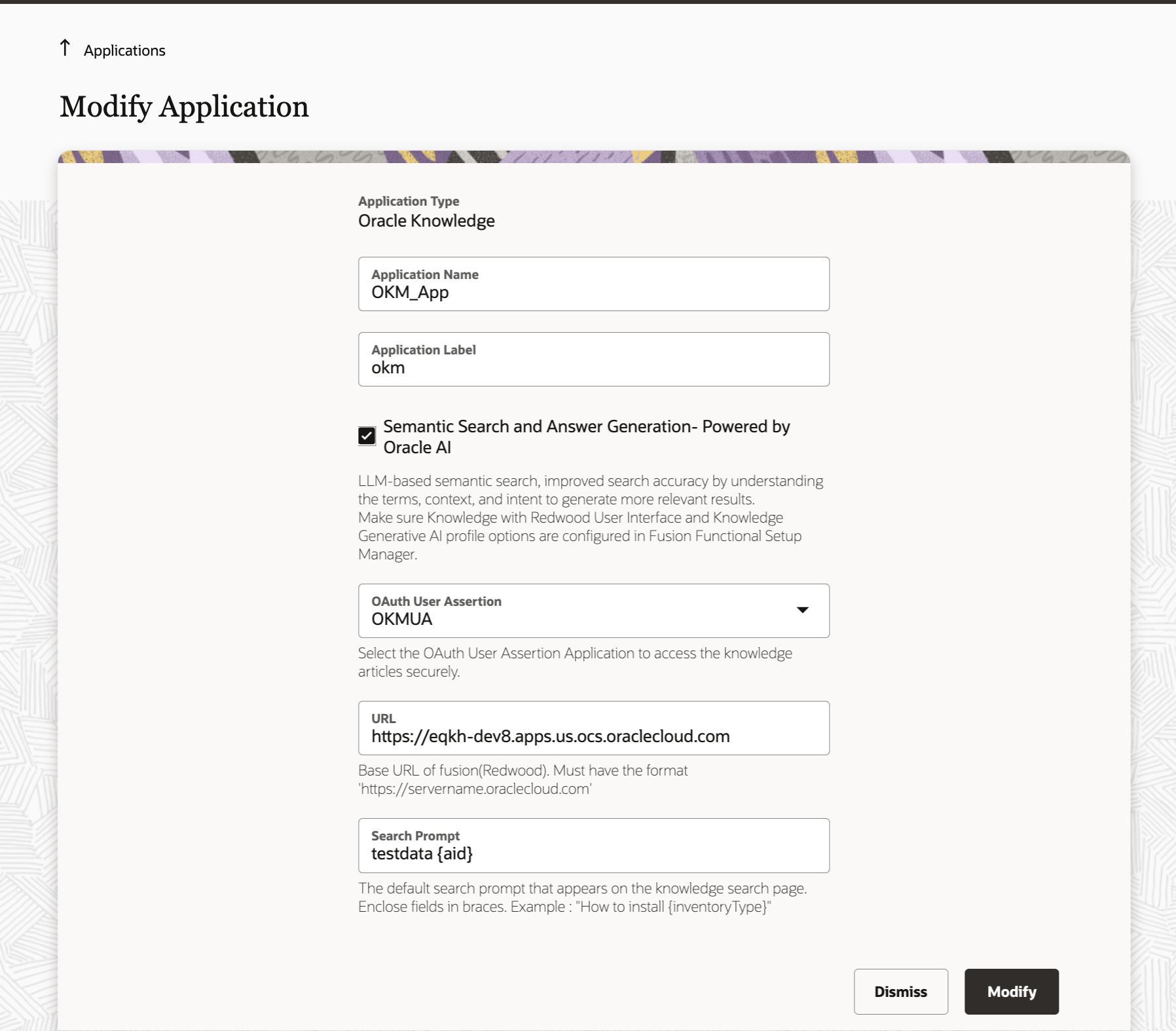Place cursor in the URL input field

[594, 728]
